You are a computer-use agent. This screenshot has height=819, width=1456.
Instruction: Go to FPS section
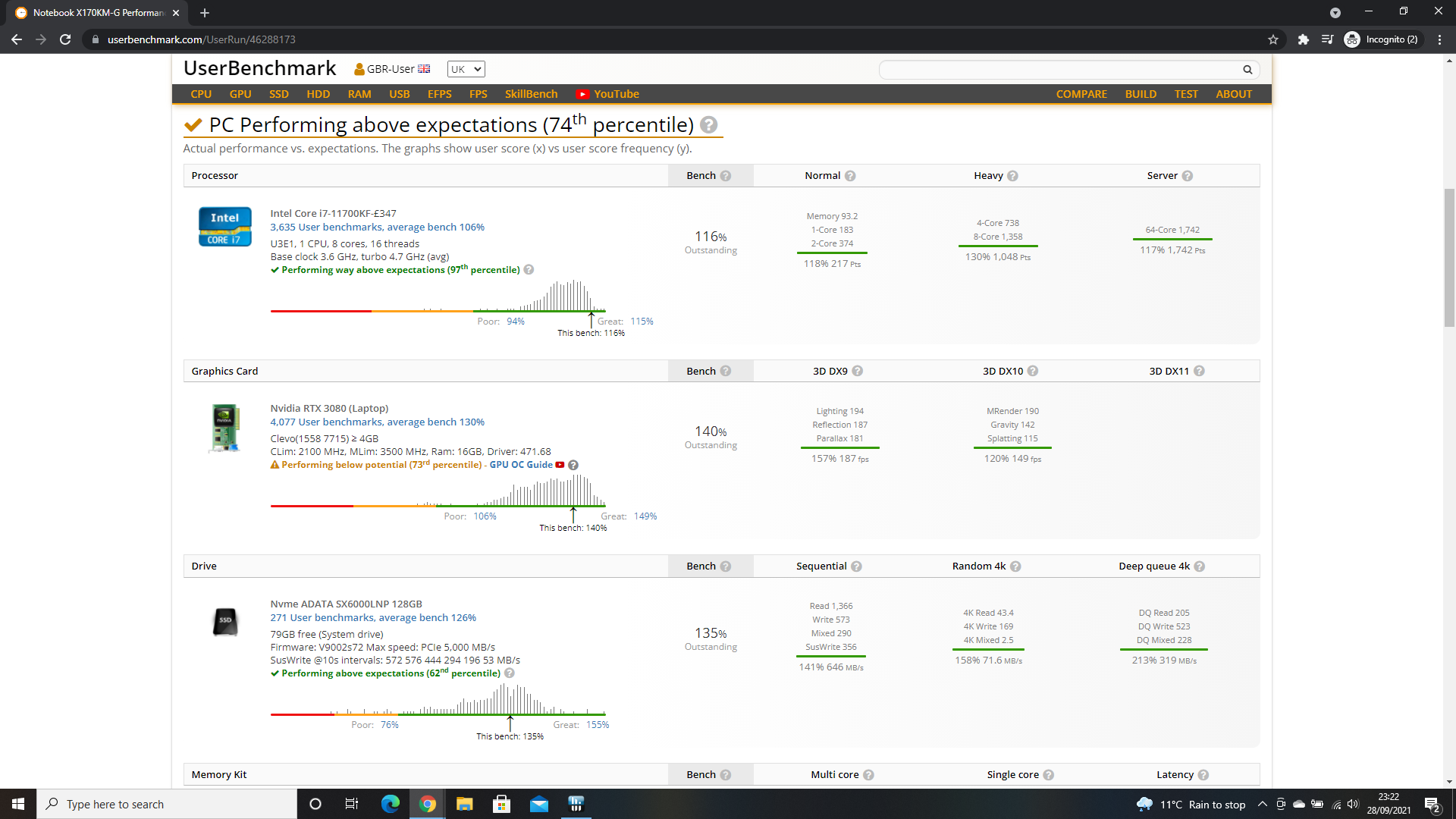[479, 94]
